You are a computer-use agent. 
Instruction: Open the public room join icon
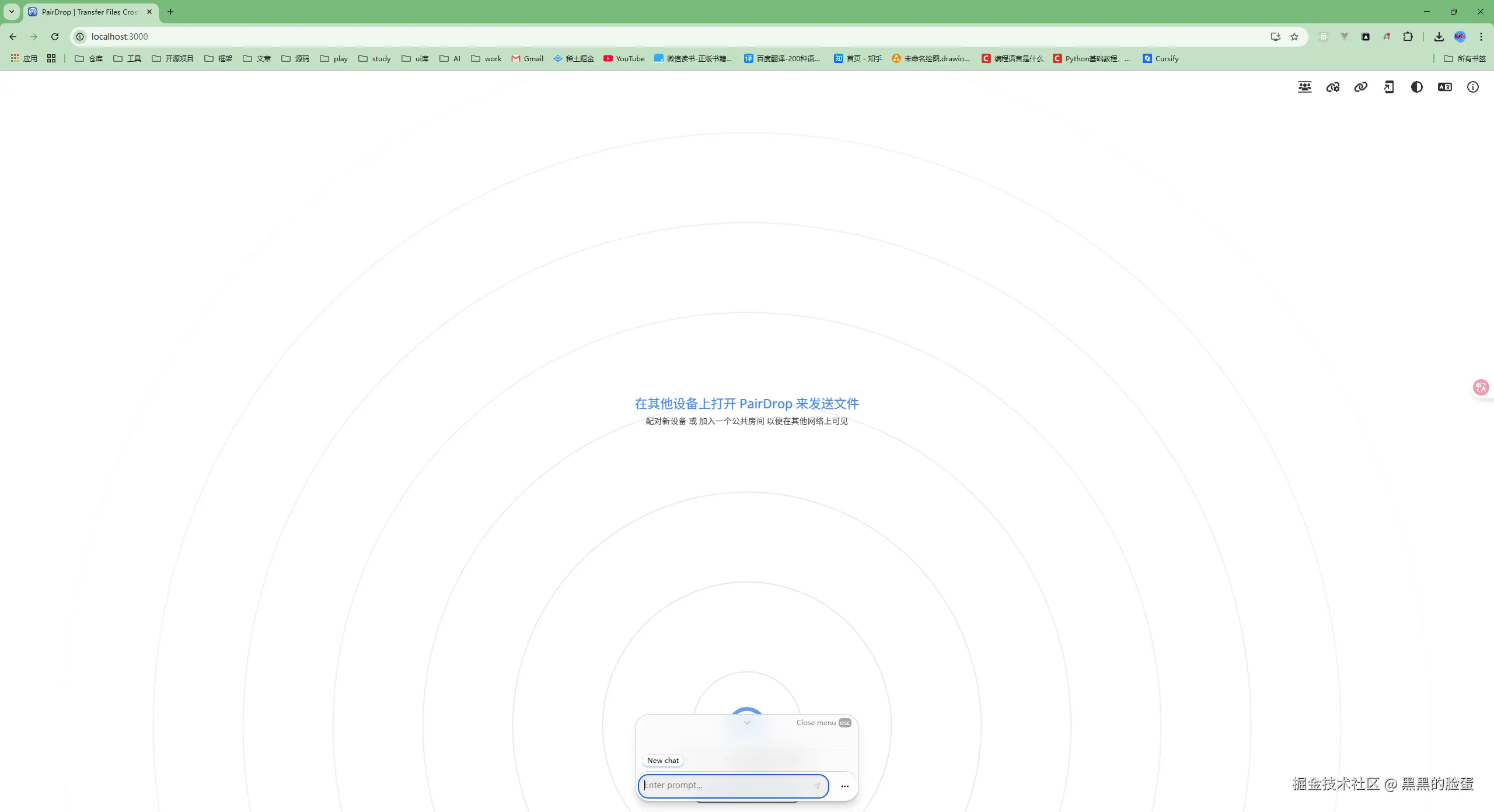click(x=1304, y=87)
